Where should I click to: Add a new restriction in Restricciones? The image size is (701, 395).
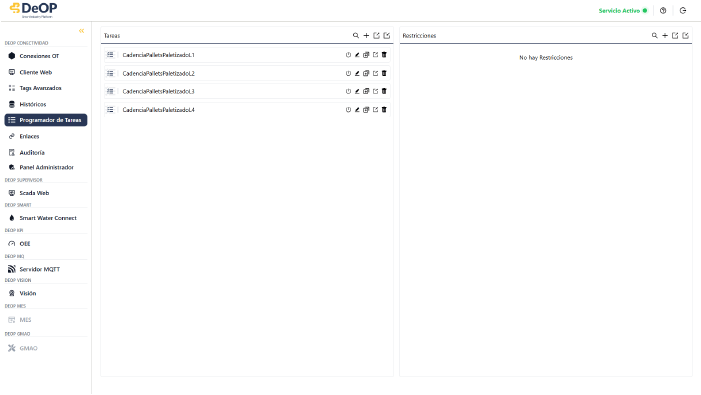(665, 35)
